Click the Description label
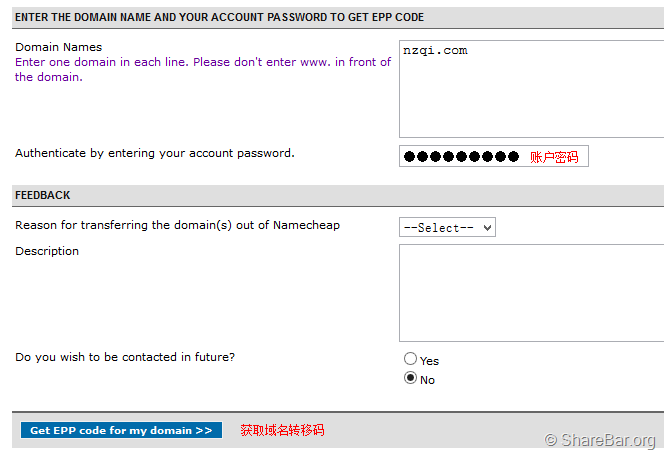 (47, 251)
